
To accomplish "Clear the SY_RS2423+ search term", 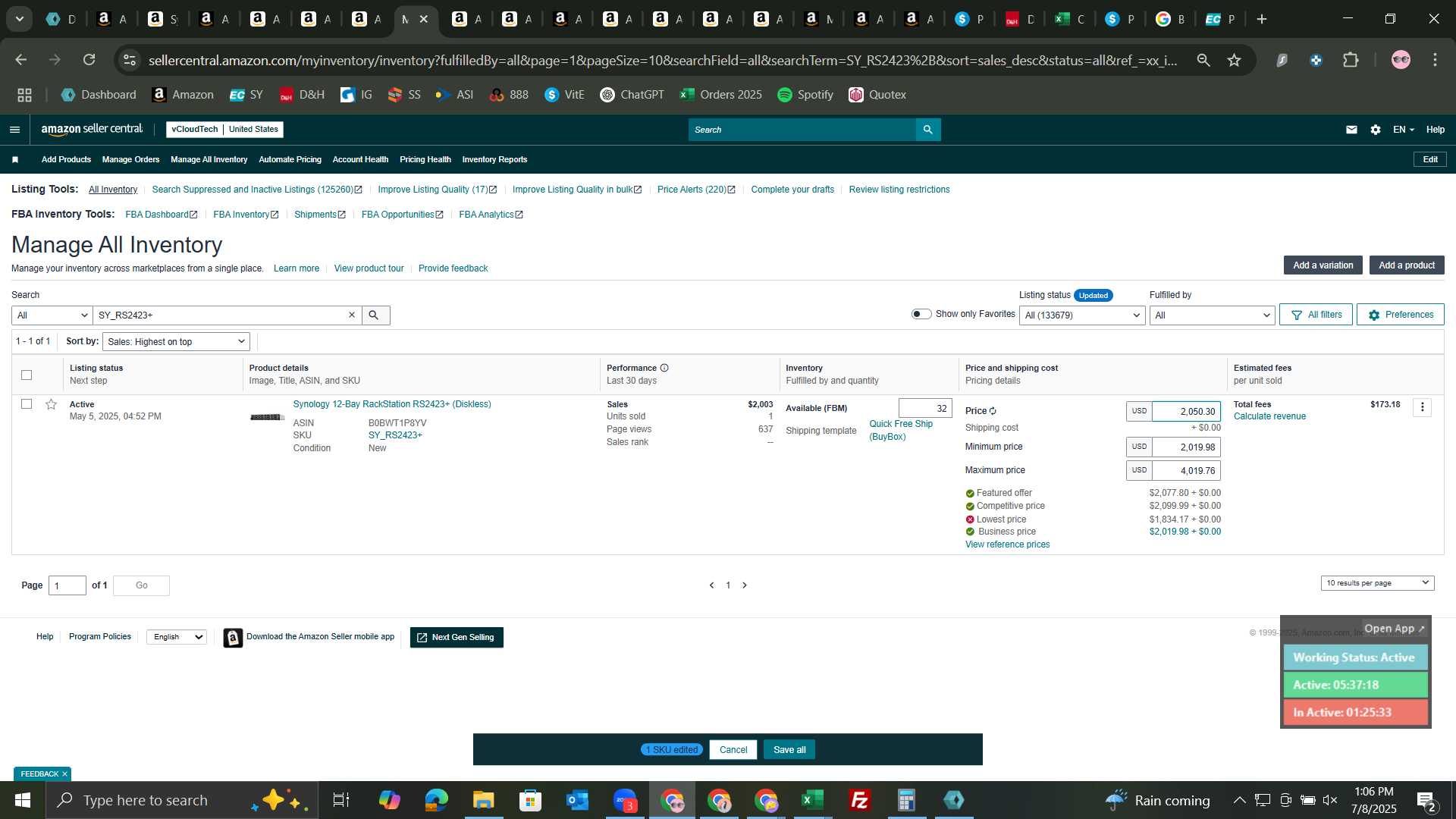I will (x=352, y=315).
